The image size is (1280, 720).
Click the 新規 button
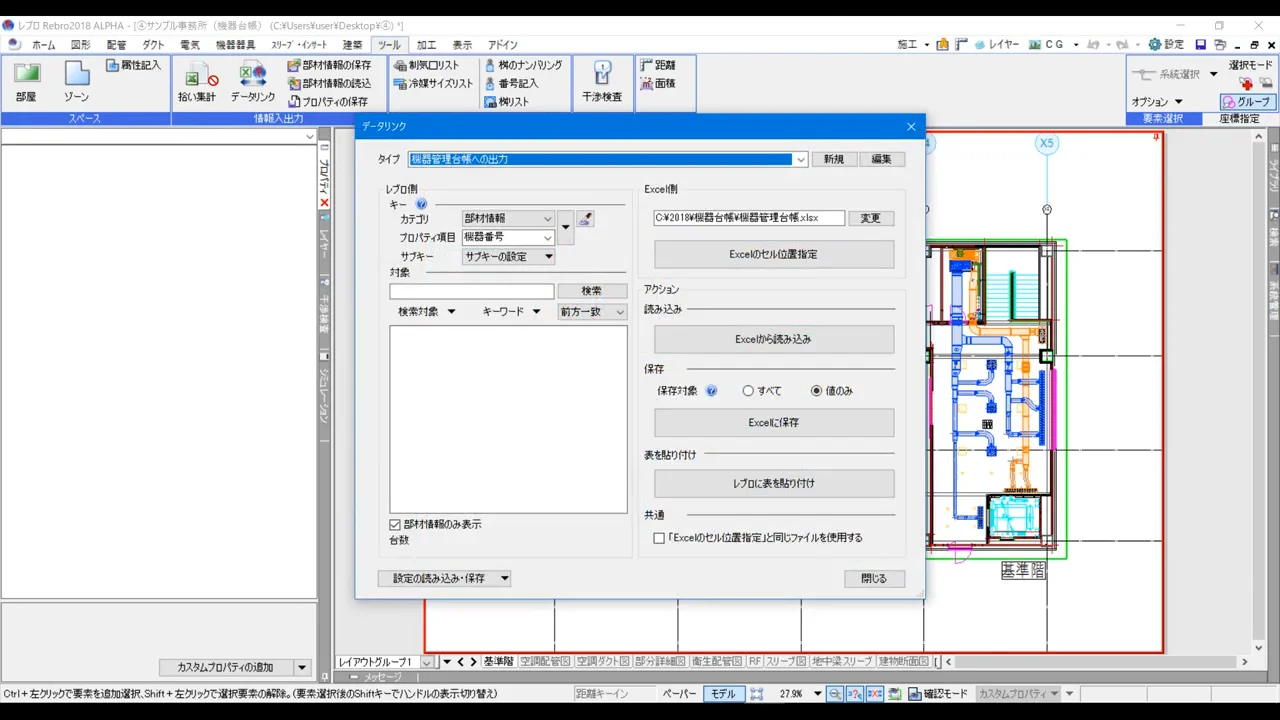point(834,159)
